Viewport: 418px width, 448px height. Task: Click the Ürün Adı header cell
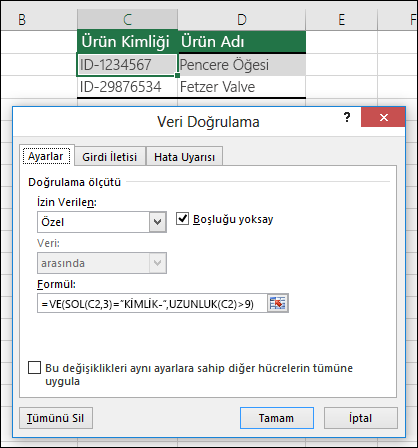tap(242, 42)
